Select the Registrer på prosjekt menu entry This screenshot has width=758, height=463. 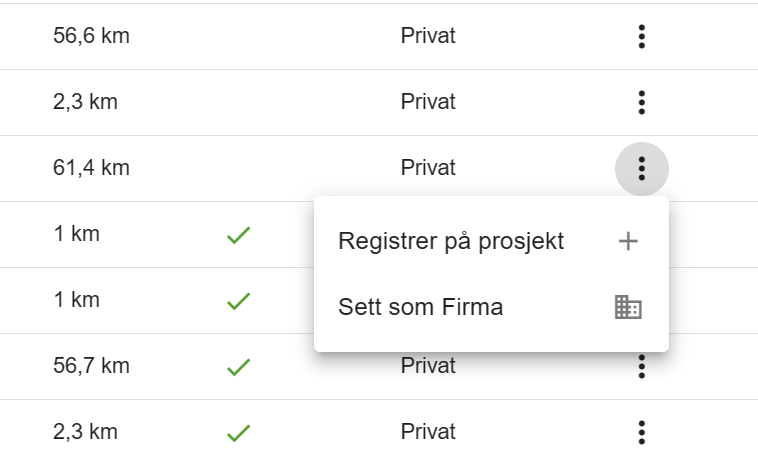491,241
